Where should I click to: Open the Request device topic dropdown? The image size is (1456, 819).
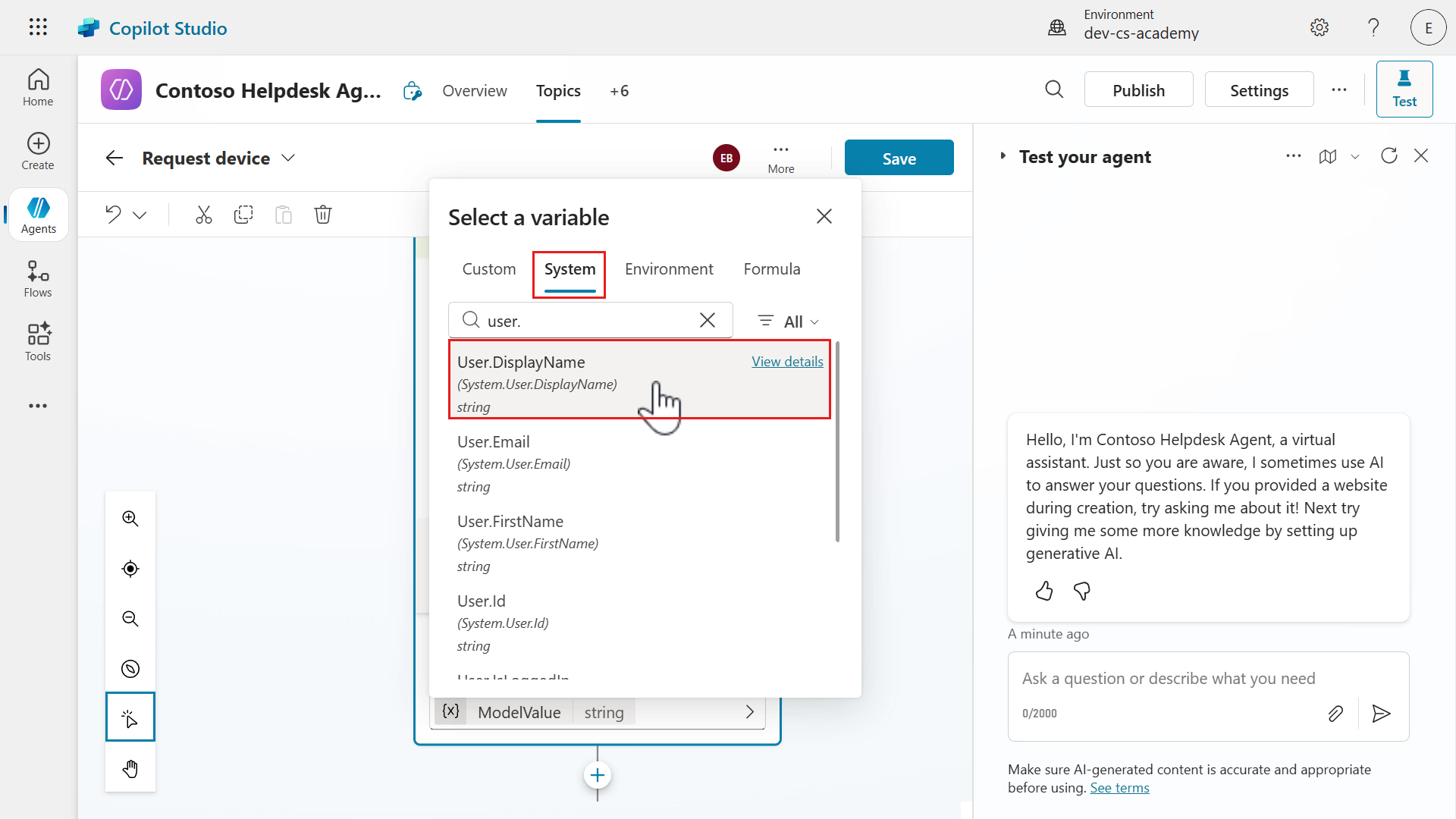click(x=288, y=158)
